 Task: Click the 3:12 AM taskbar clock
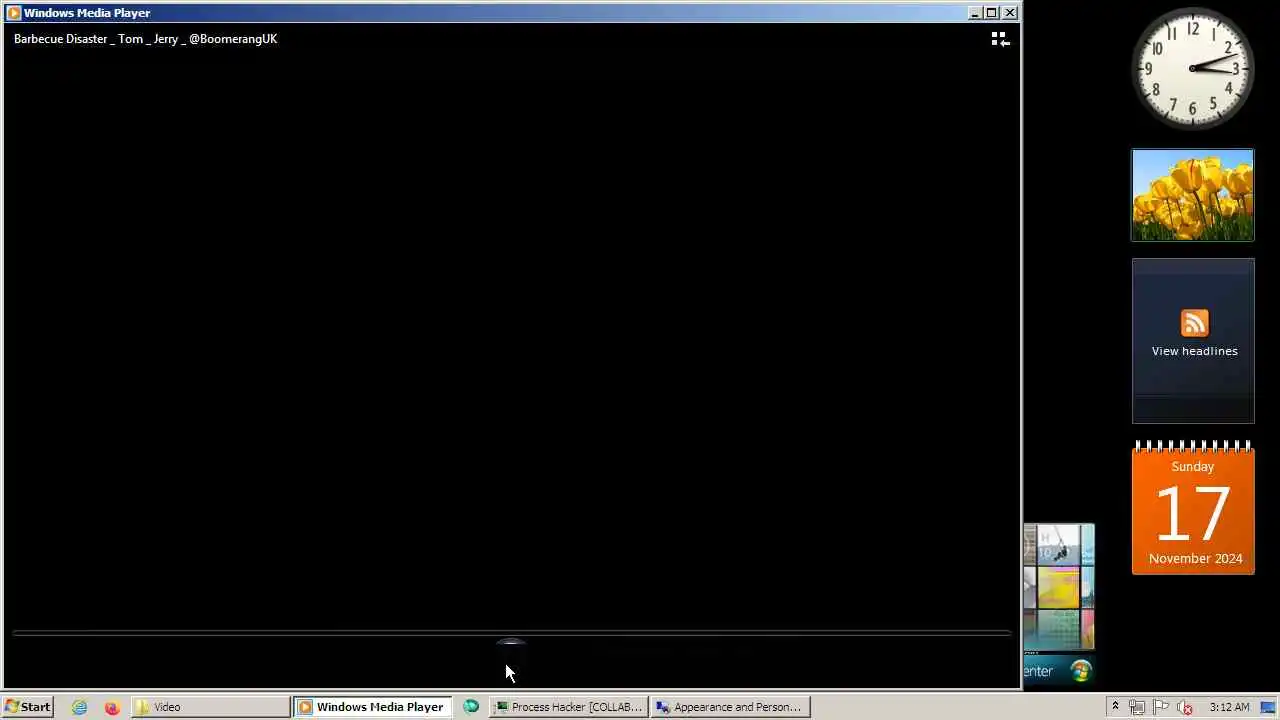(1229, 707)
